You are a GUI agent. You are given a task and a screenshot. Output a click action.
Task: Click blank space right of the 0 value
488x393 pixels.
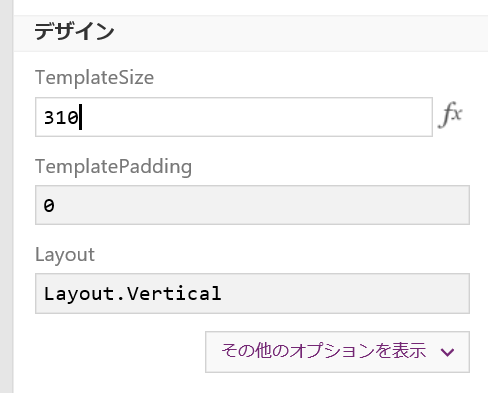point(262,205)
